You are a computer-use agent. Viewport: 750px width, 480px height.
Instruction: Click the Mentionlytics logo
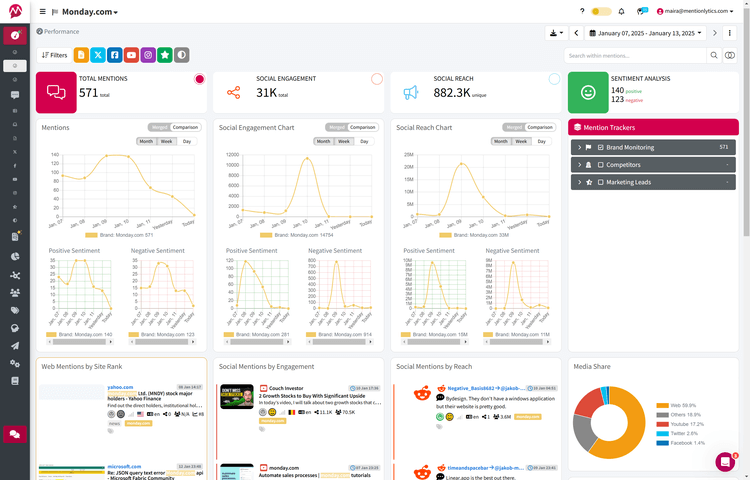pyautogui.click(x=15, y=11)
